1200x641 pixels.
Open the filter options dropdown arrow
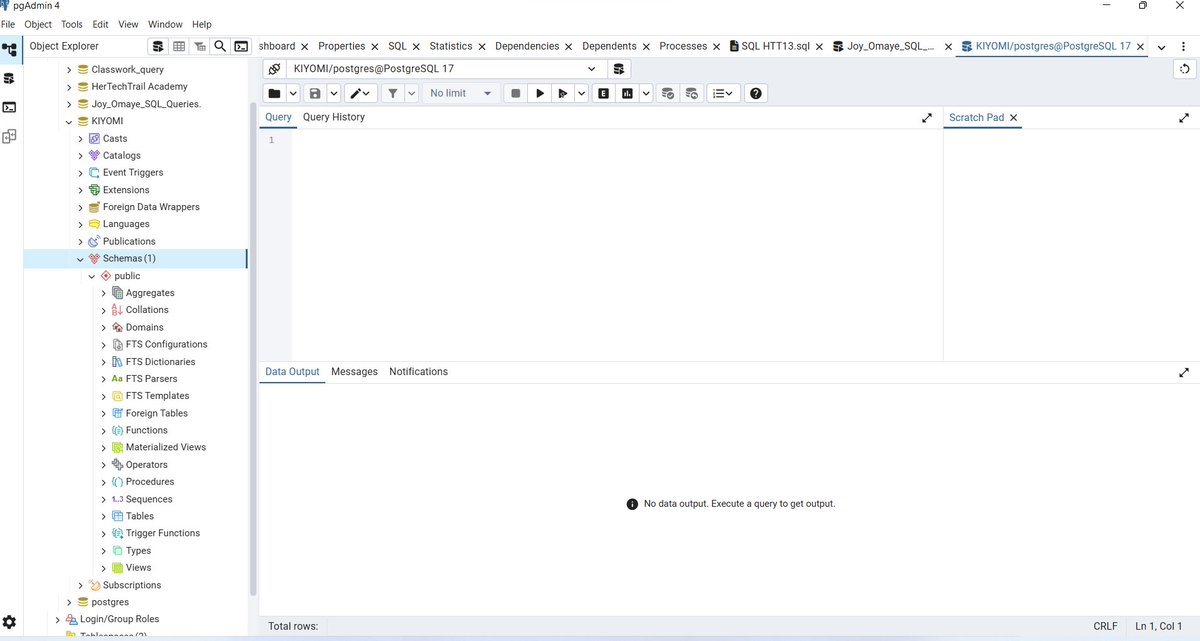pos(411,93)
